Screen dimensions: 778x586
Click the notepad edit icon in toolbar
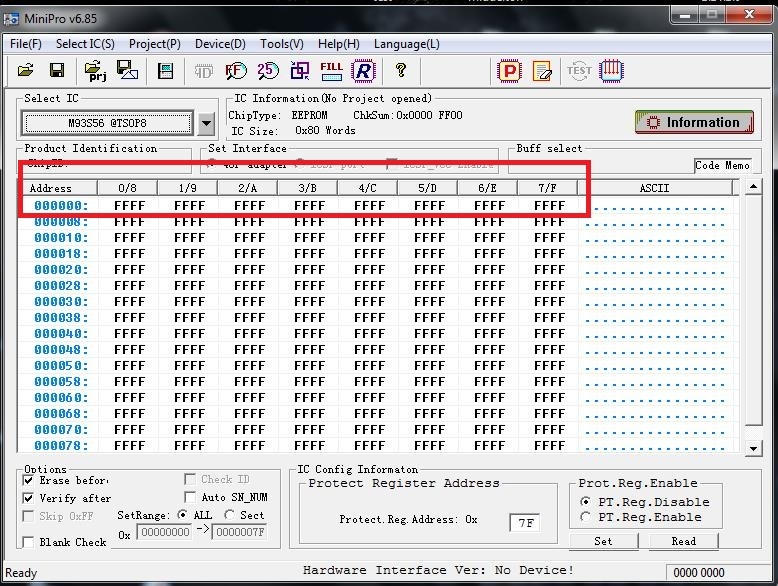(542, 71)
